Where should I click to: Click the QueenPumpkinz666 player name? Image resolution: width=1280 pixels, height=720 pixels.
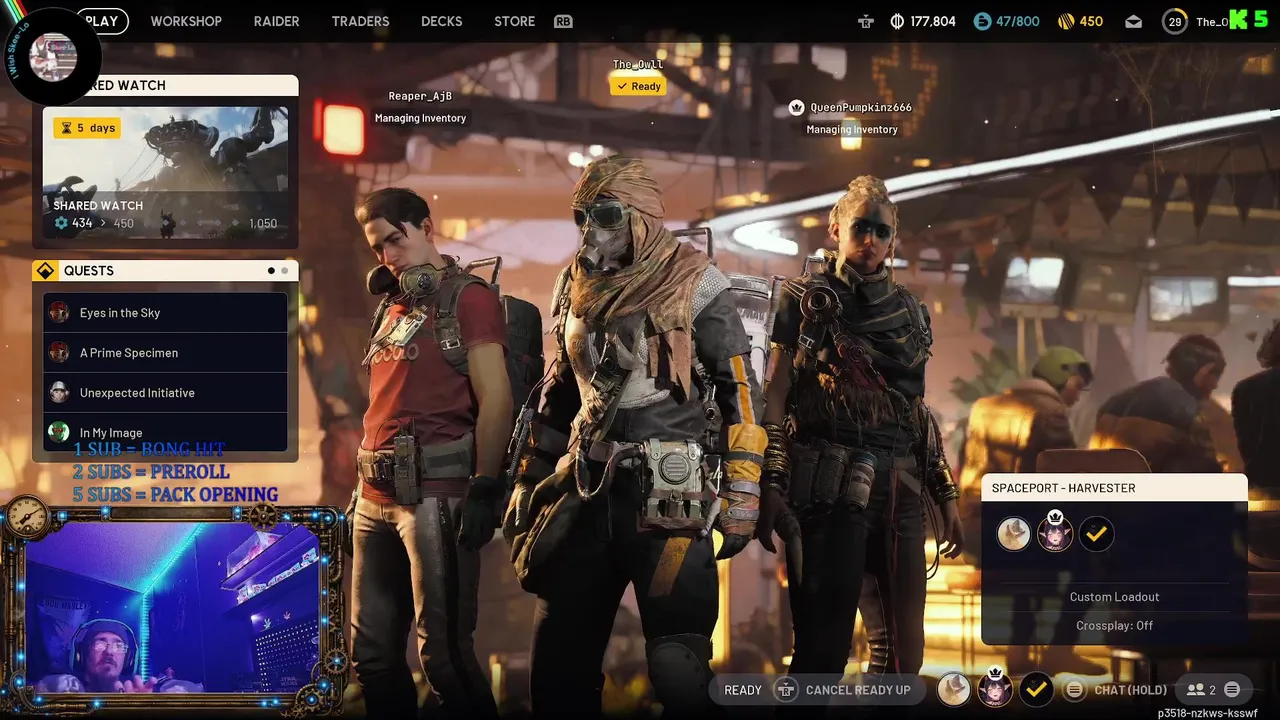click(861, 107)
